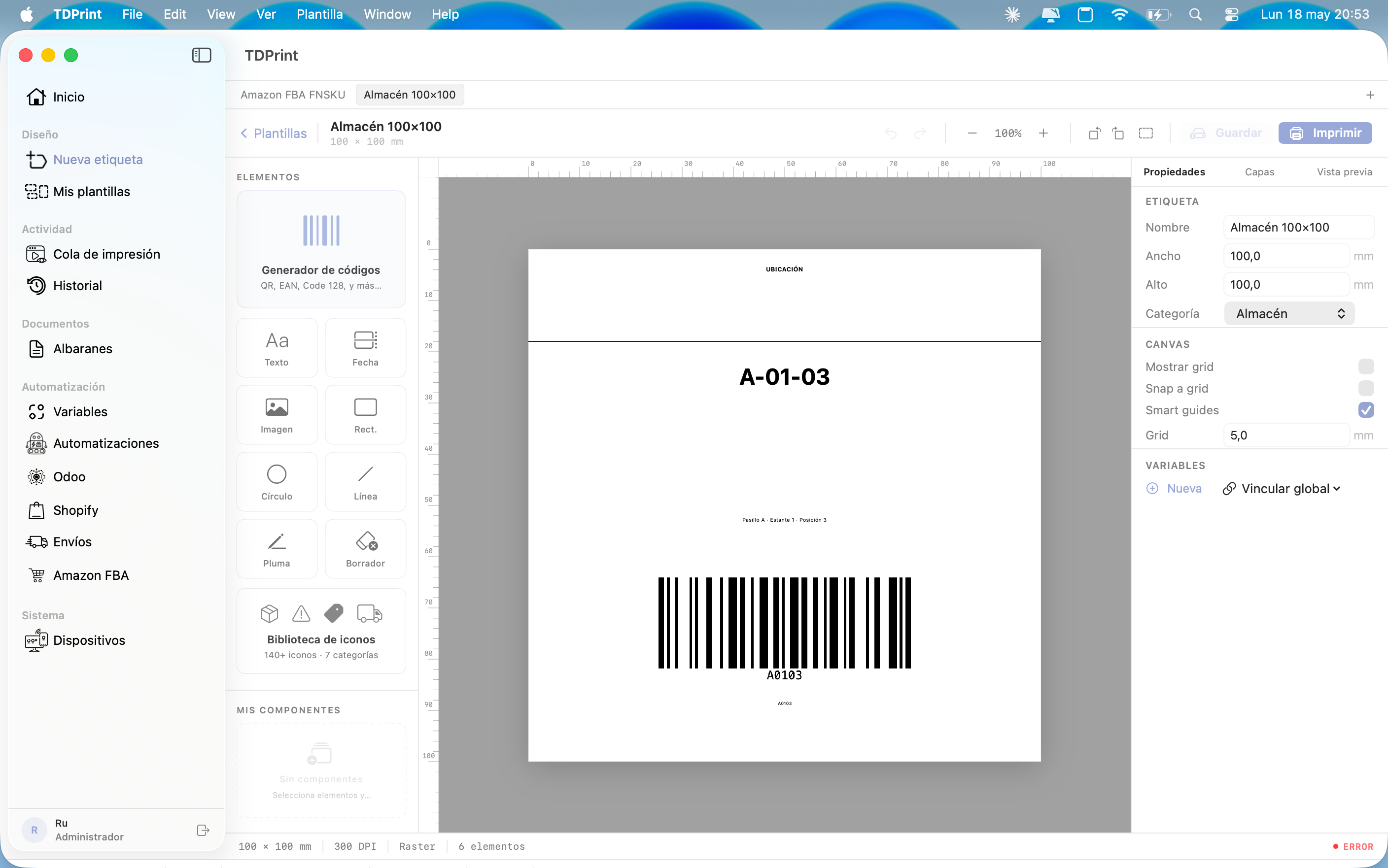Image resolution: width=1388 pixels, height=868 pixels.
Task: Toggle the sidebar panel icon
Action: [201, 55]
